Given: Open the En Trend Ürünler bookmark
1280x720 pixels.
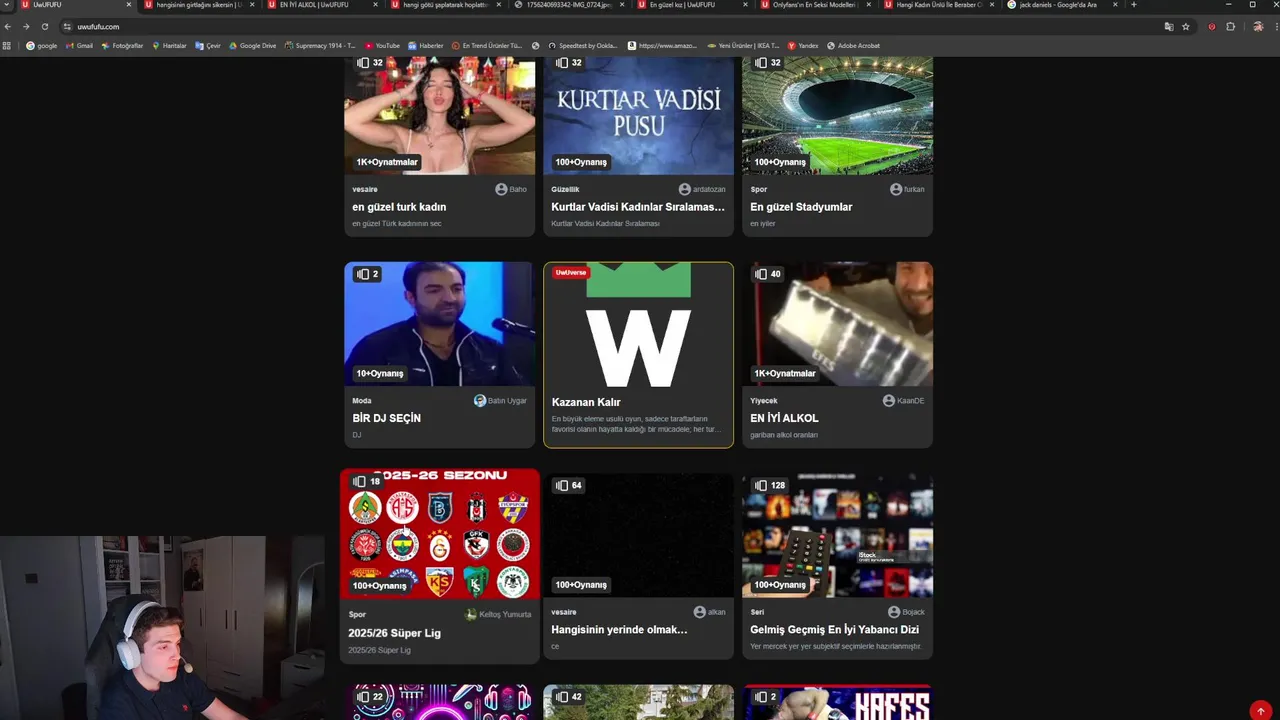Looking at the screenshot, I should (487, 46).
